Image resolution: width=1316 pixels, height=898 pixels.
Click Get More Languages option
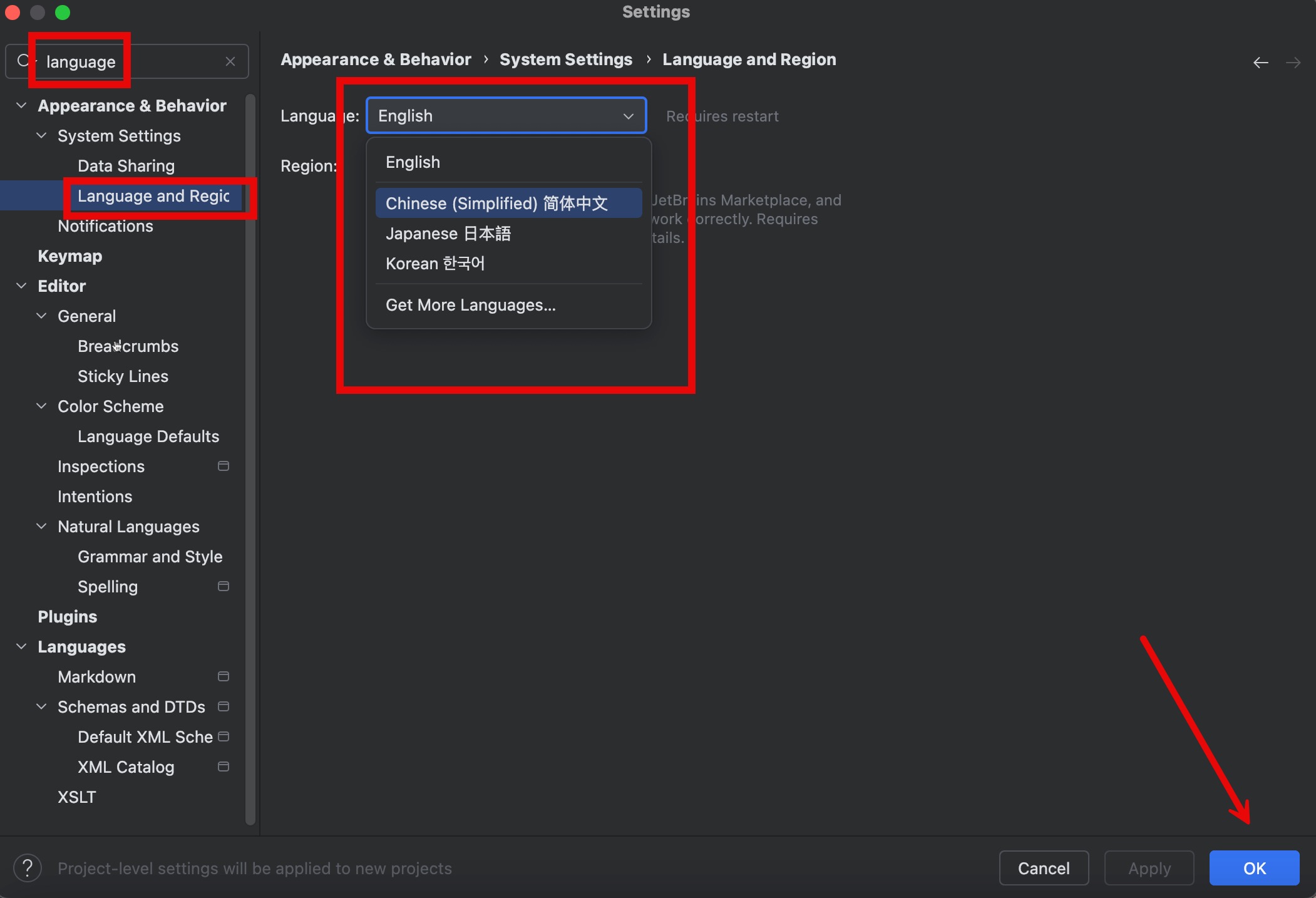click(471, 305)
